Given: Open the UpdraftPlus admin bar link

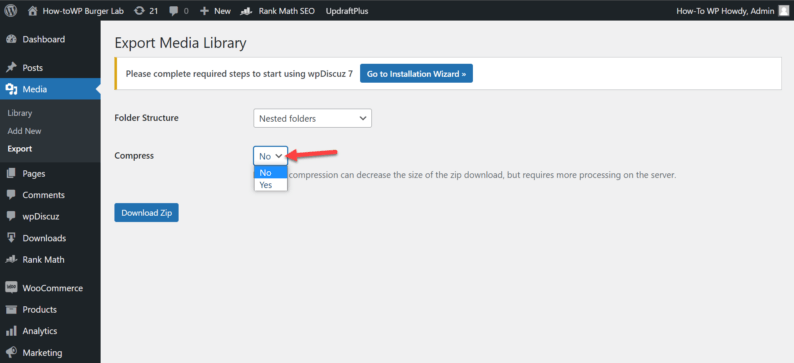Looking at the screenshot, I should 347,11.
